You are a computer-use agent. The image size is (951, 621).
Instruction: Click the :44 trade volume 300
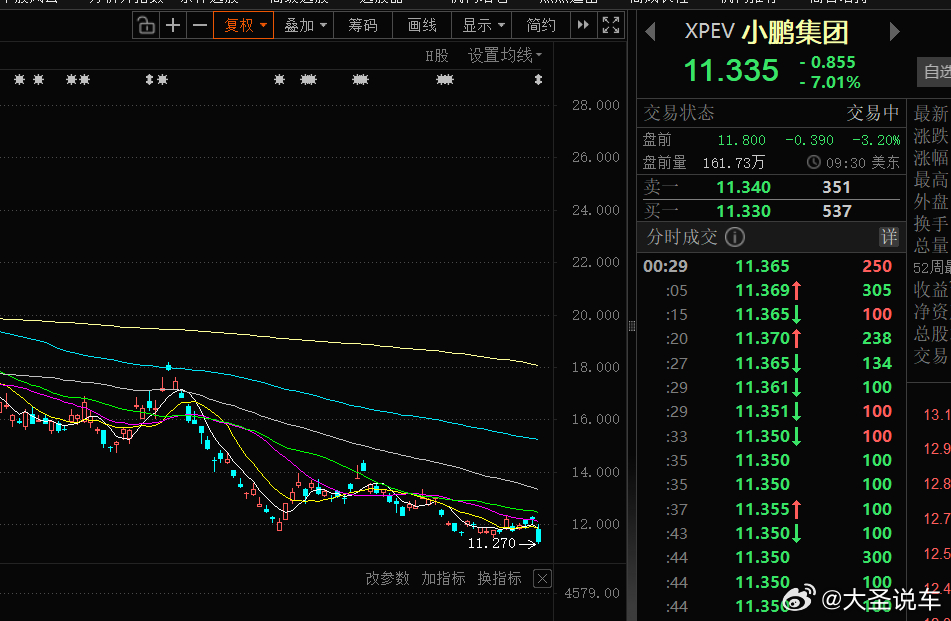tap(877, 557)
